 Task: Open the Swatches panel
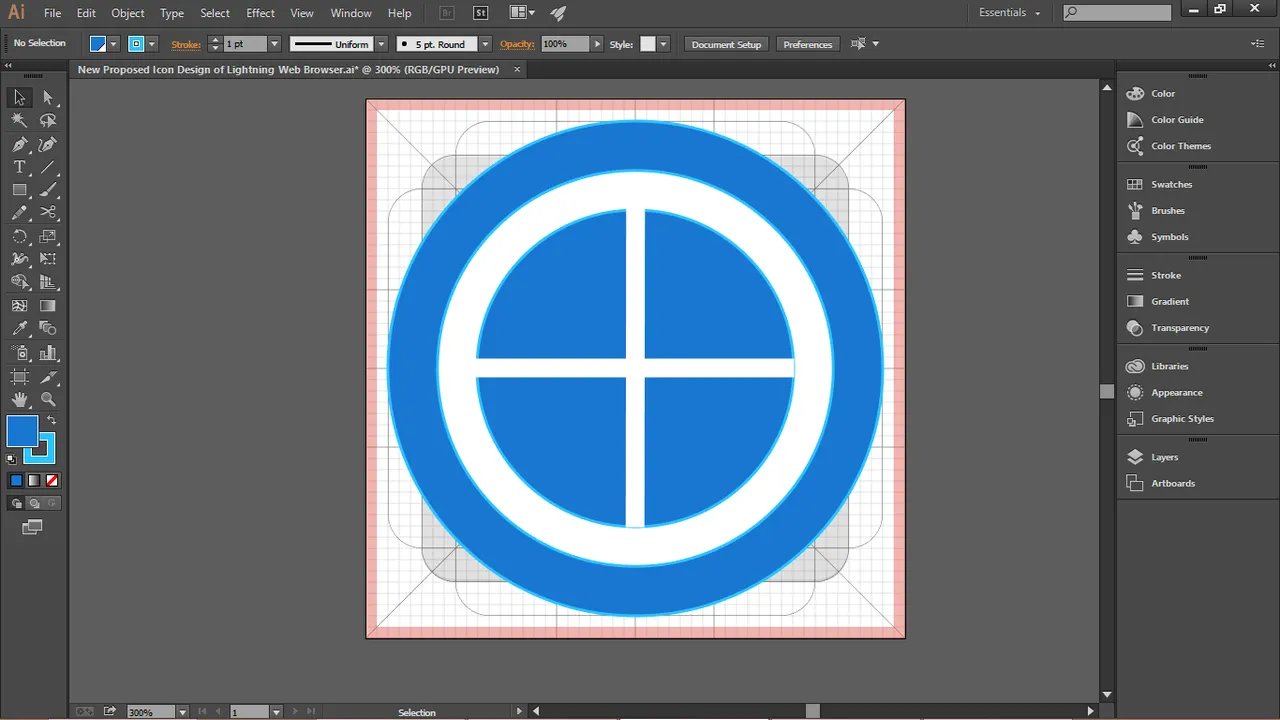(1171, 184)
